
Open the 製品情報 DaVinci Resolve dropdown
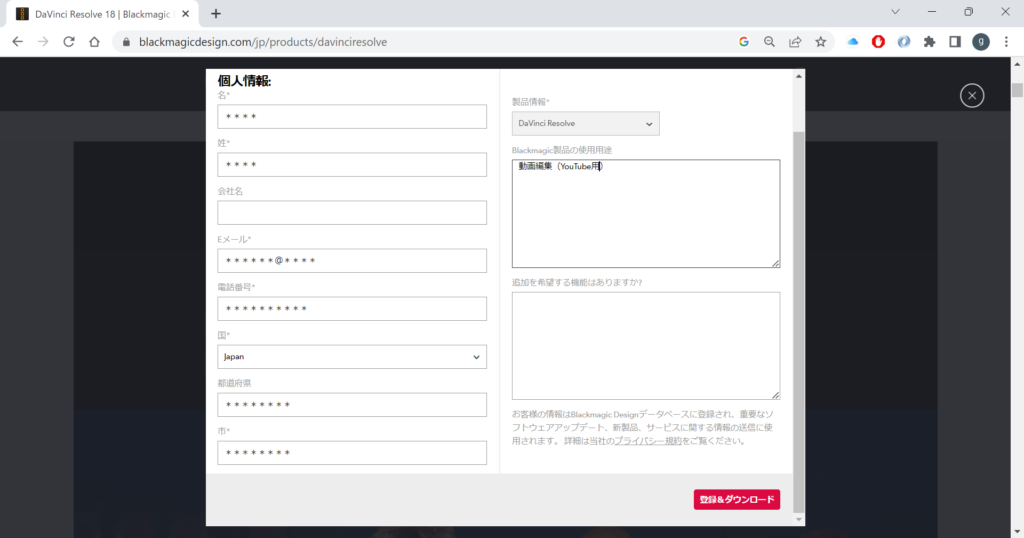(585, 123)
